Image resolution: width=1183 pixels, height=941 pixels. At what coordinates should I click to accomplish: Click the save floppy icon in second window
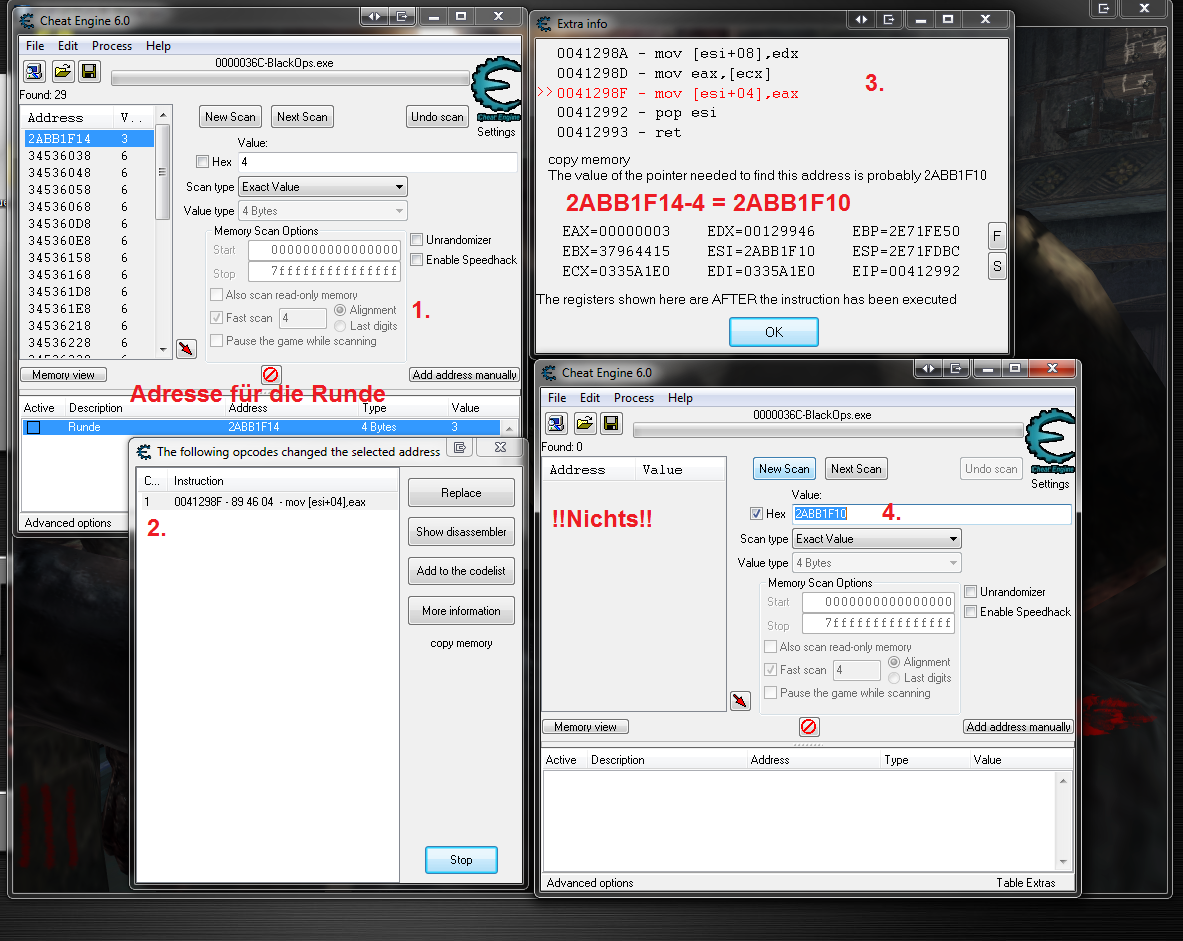tap(611, 423)
